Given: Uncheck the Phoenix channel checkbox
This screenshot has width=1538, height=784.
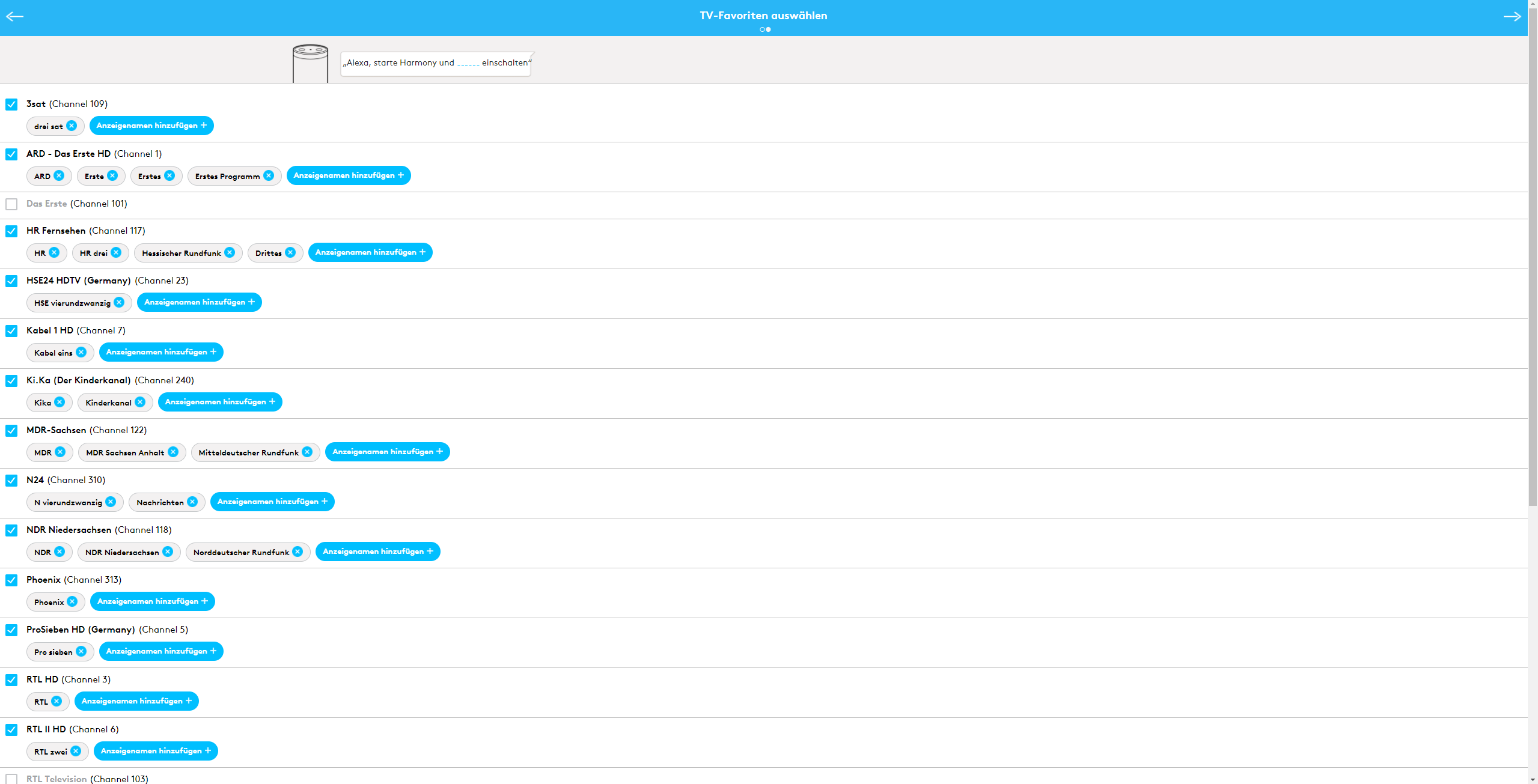Looking at the screenshot, I should tap(11, 580).
